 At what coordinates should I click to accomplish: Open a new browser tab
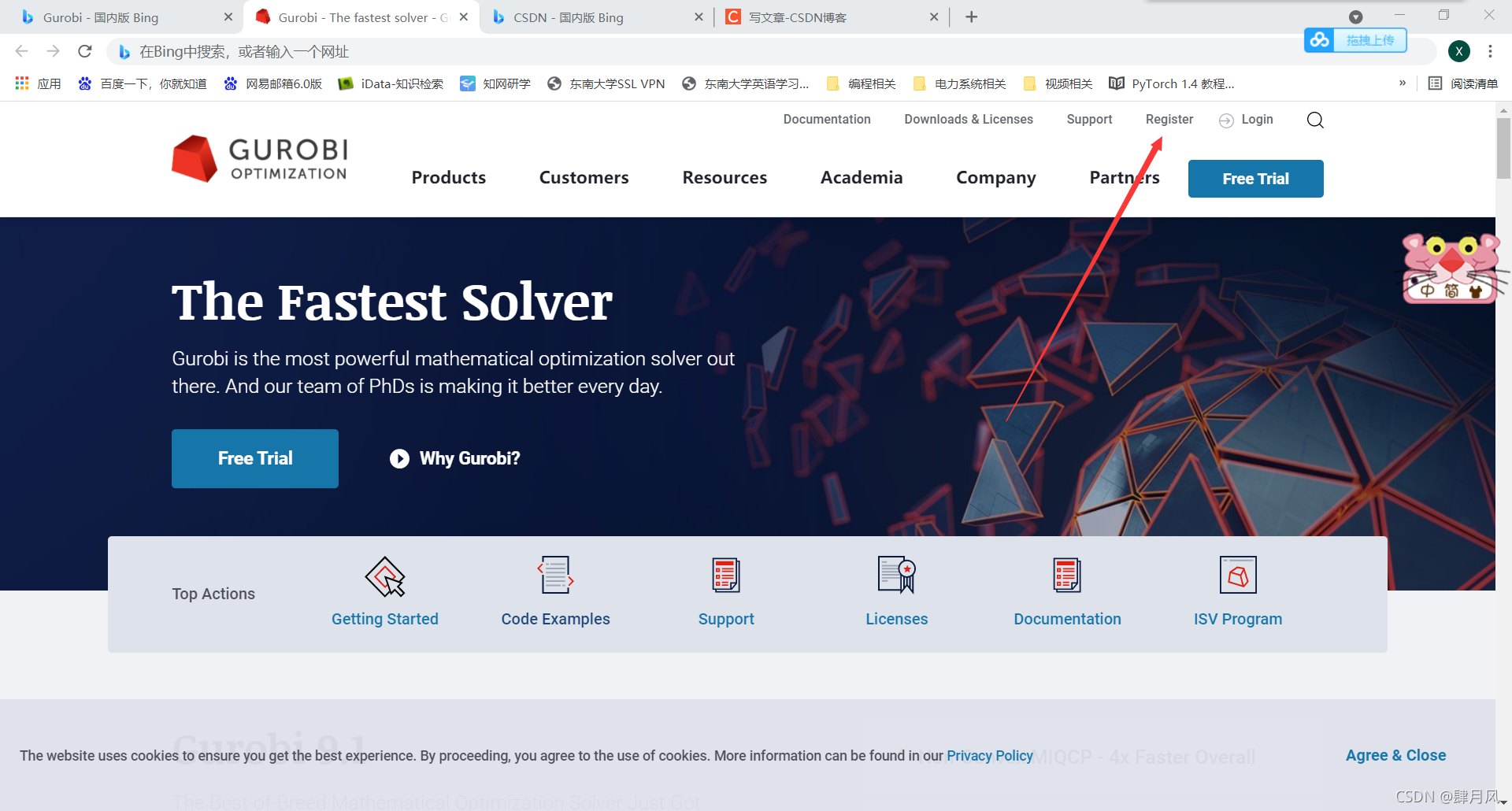click(x=972, y=17)
